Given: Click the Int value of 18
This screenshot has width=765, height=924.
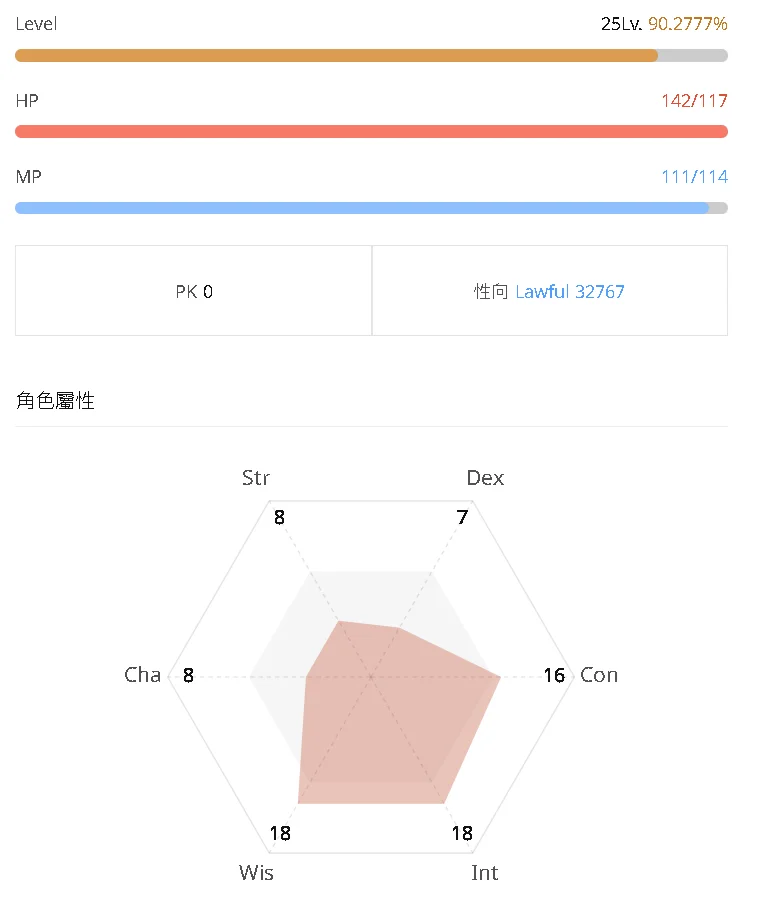Looking at the screenshot, I should [461, 833].
